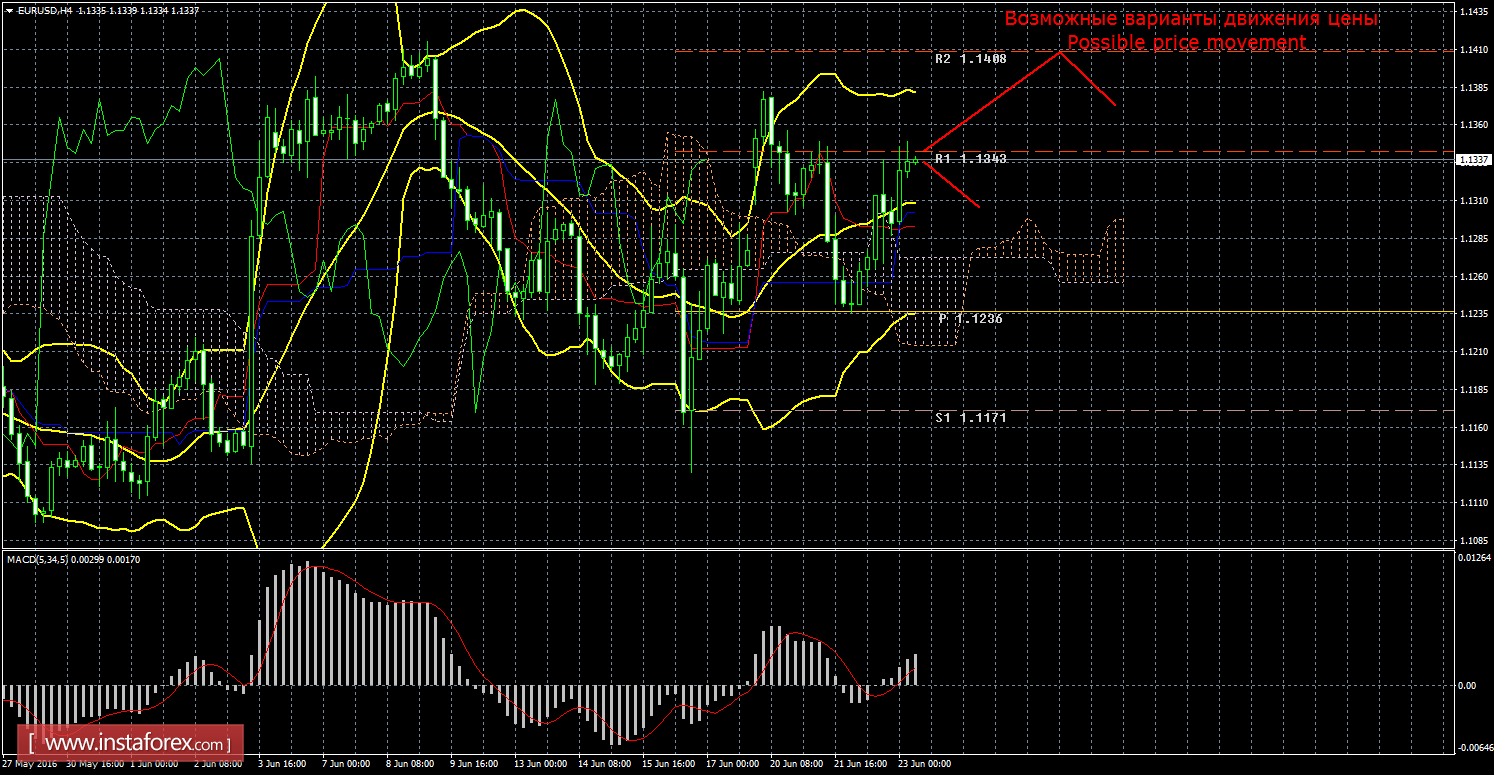Click the 1.1085 price axis label
1494x775 pixels.
(1475, 541)
